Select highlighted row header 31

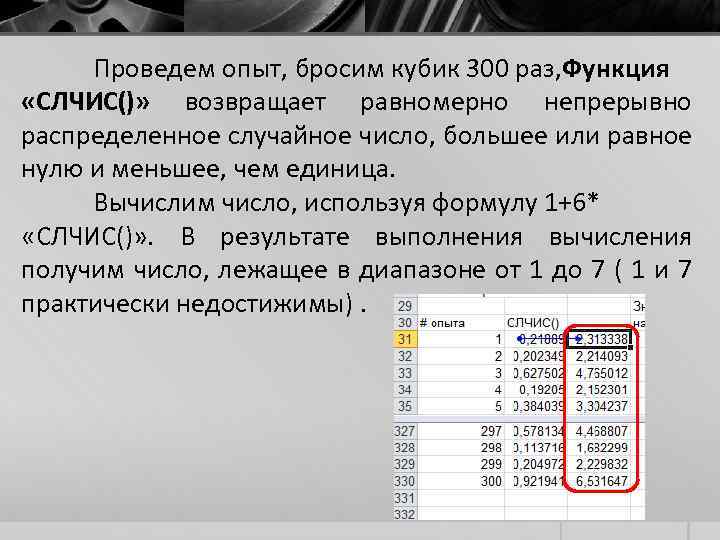405,339
